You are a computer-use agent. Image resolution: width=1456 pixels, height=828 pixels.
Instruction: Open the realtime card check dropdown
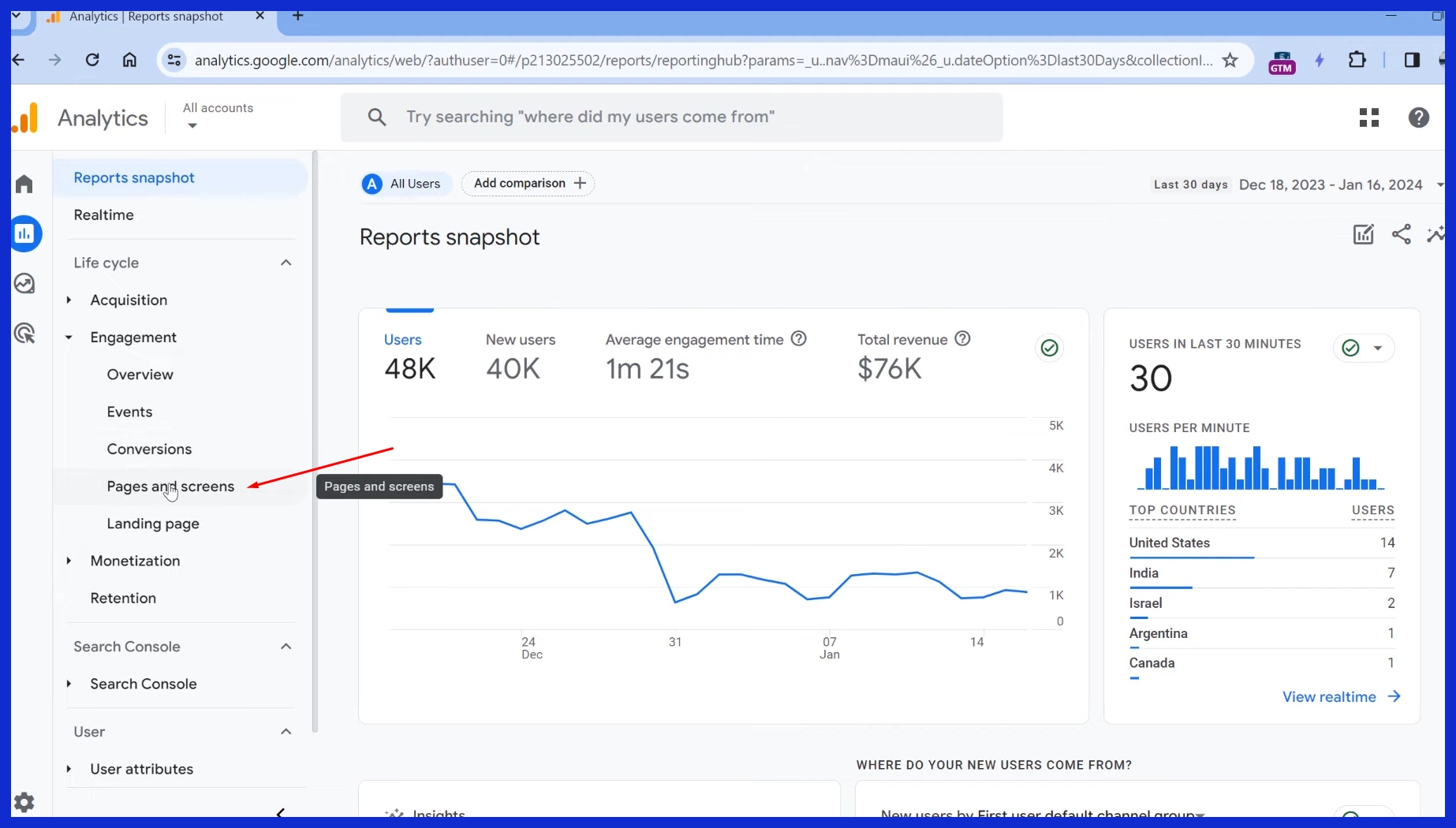pos(1364,348)
